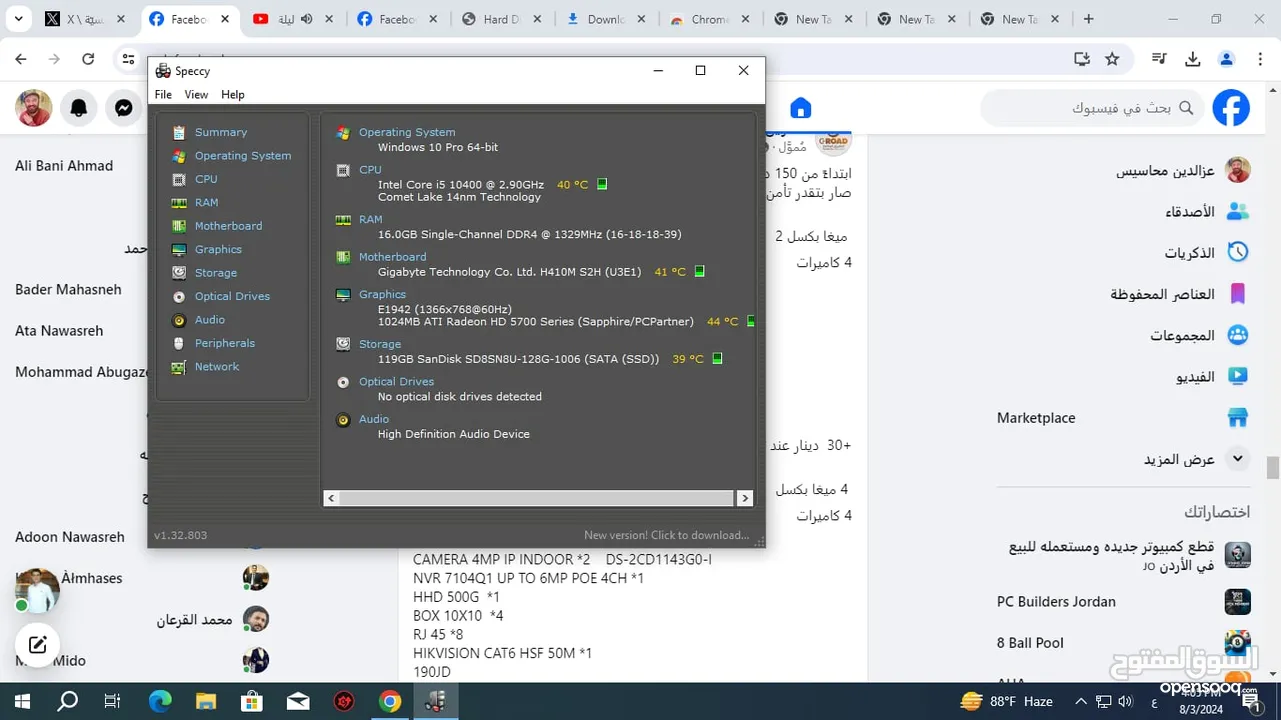1281x720 pixels.
Task: Open a new Chrome tab with plus button
Action: pos(1089,19)
